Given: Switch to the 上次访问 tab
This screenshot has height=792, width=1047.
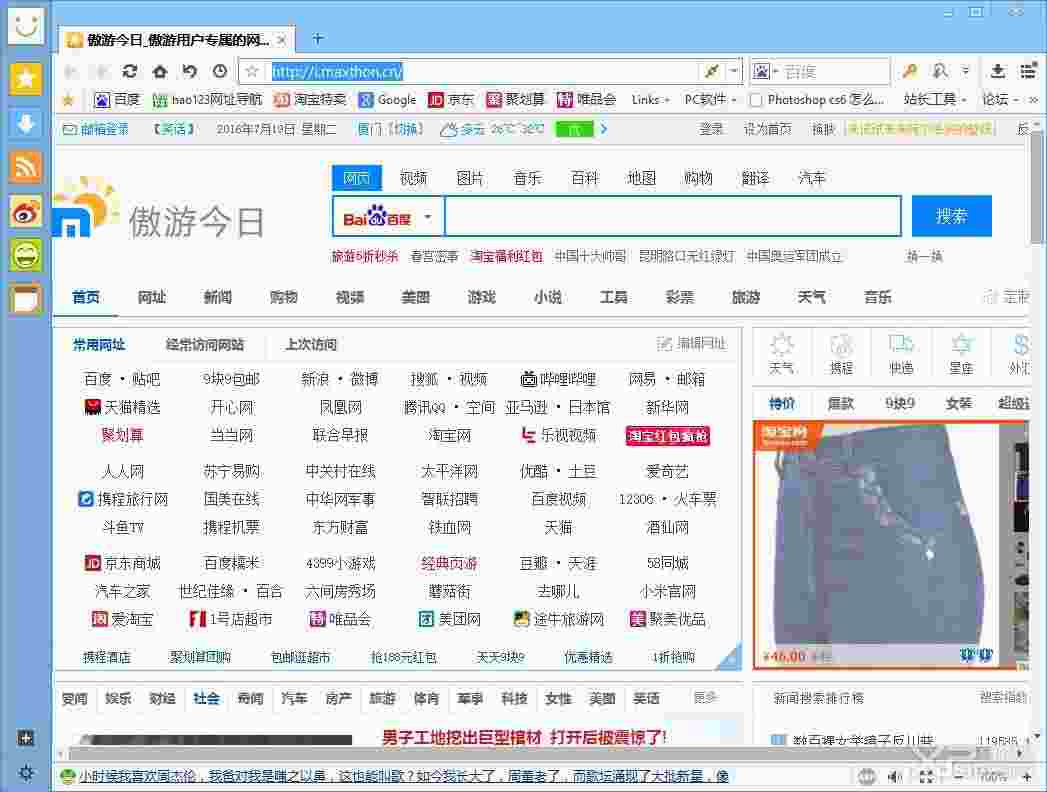Looking at the screenshot, I should click(x=310, y=345).
